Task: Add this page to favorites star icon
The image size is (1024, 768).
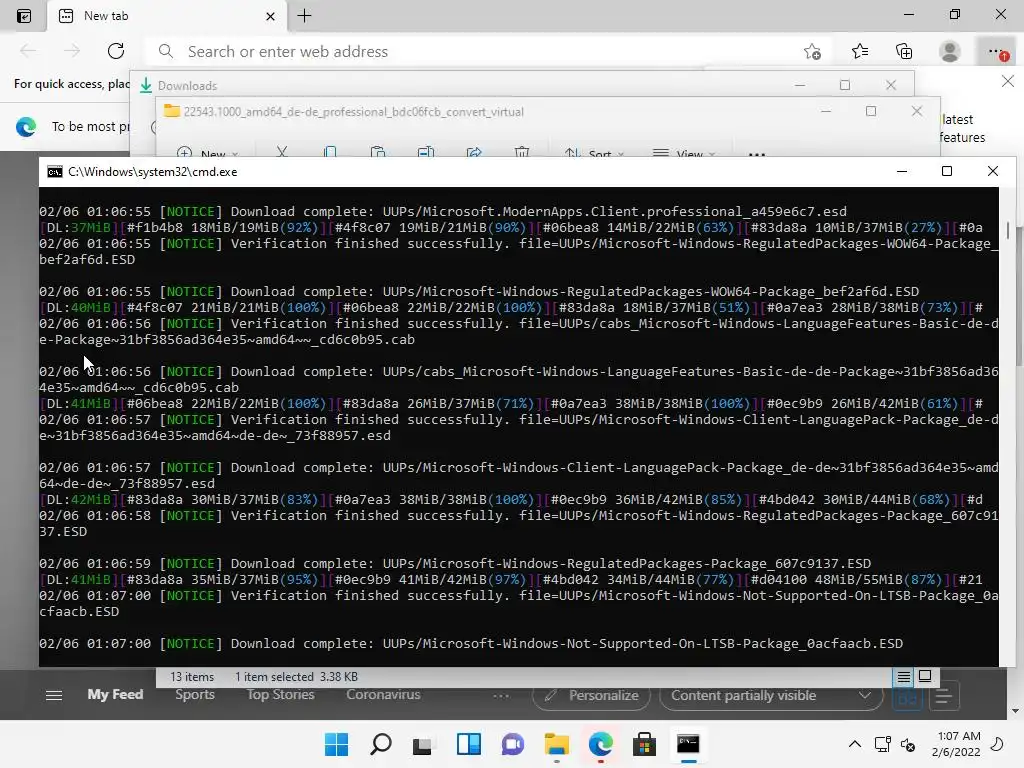Action: tap(812, 52)
